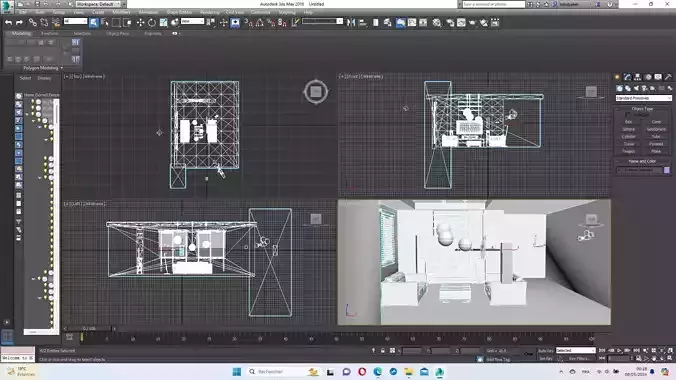The width and height of the screenshot is (676, 380).
Task: Open Windows Start menu on taskbar
Action: tap(237, 372)
